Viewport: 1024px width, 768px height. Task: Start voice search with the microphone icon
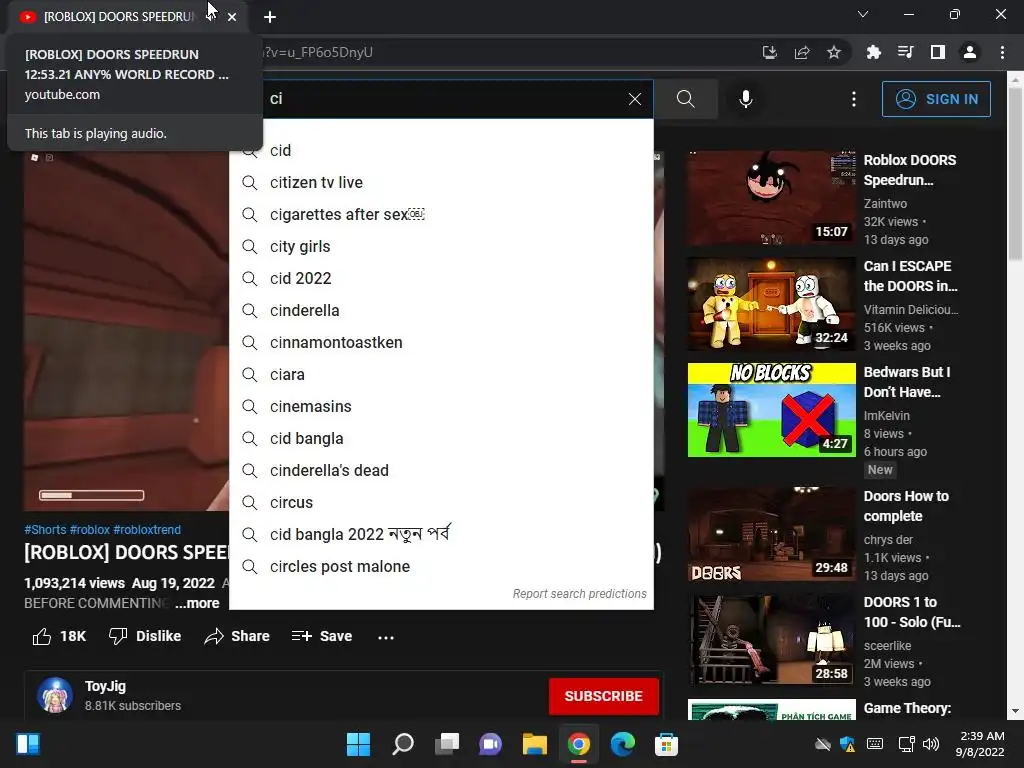(x=745, y=99)
